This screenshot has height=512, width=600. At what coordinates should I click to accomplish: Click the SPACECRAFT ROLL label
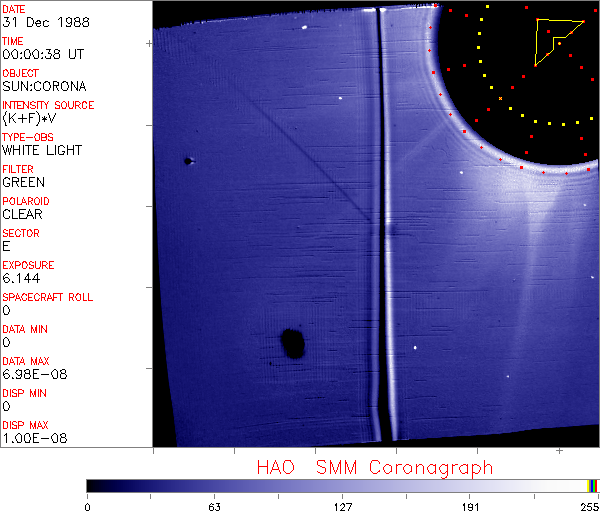click(x=48, y=297)
